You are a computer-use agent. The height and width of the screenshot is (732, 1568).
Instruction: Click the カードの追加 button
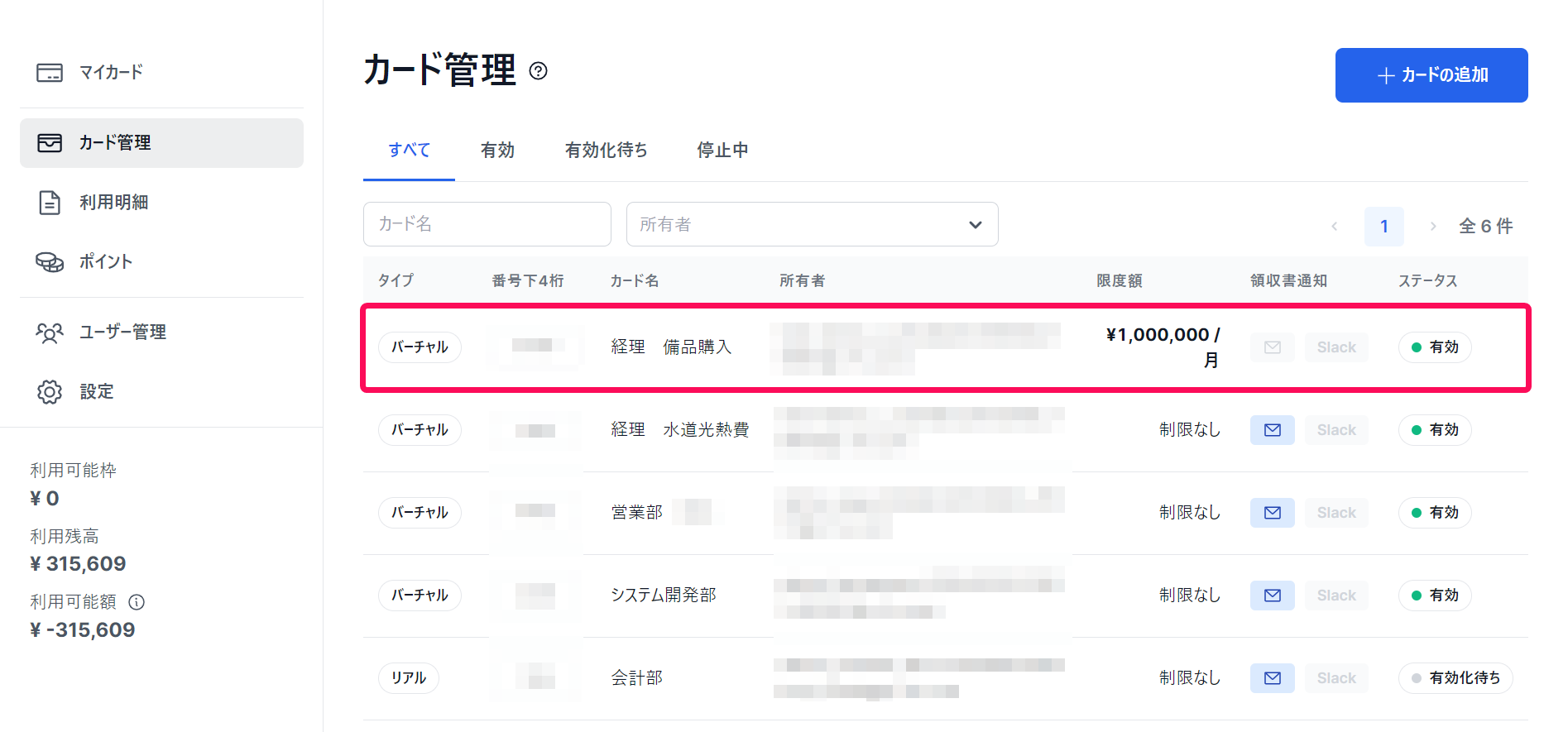pyautogui.click(x=1431, y=75)
